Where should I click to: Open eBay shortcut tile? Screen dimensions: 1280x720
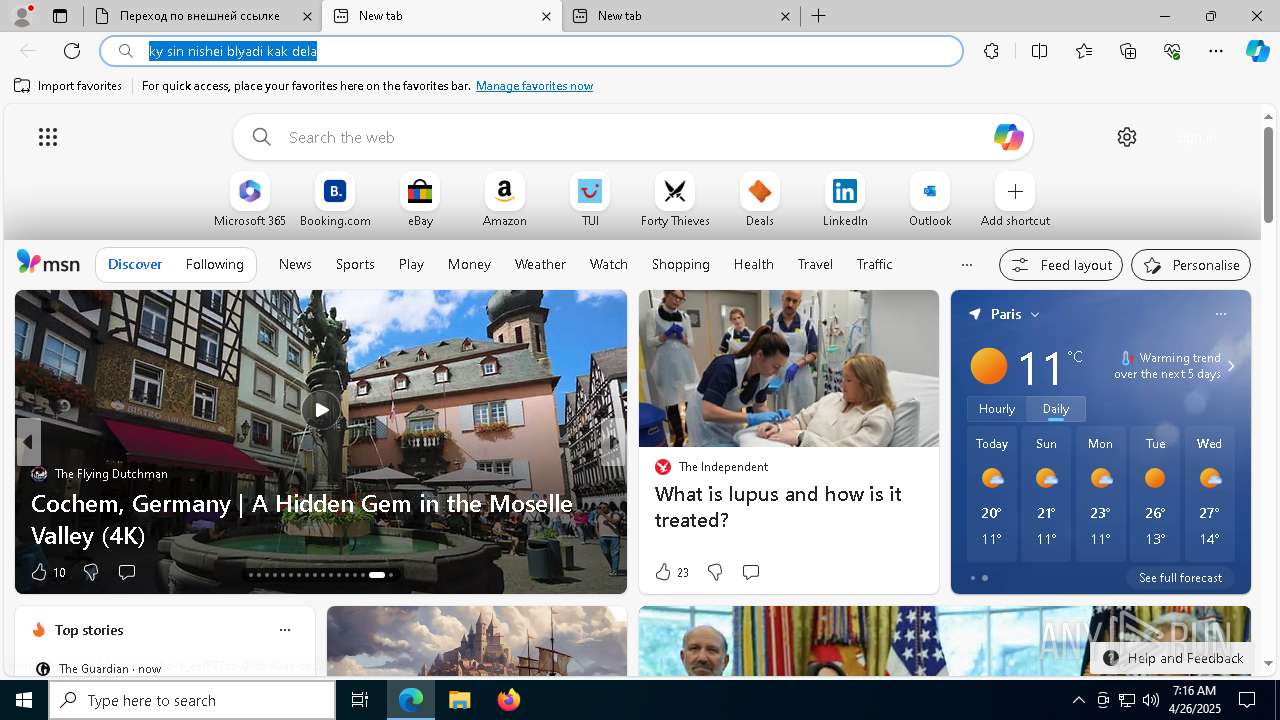click(420, 200)
